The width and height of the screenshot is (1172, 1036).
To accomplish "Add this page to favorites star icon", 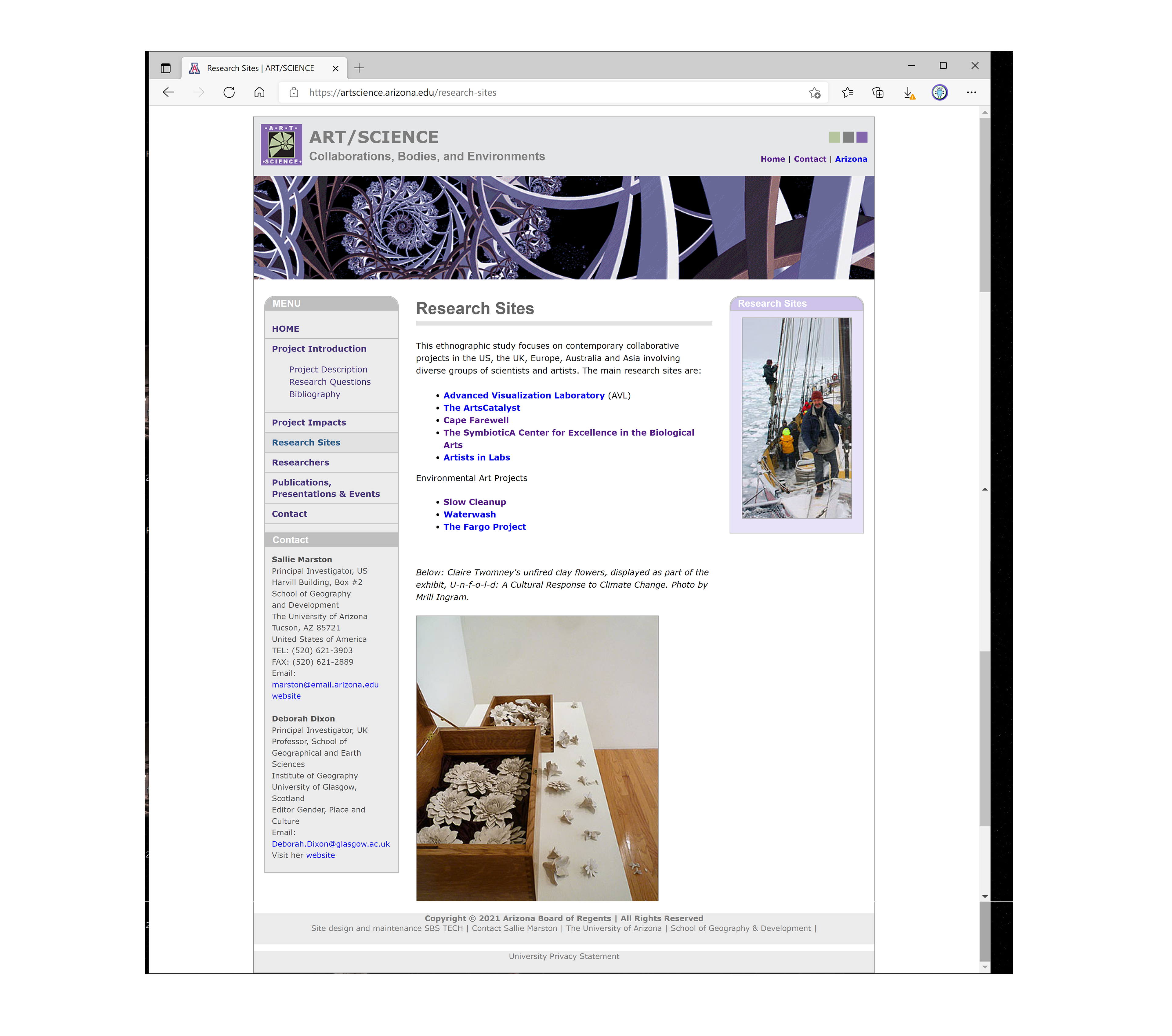I will [x=814, y=92].
